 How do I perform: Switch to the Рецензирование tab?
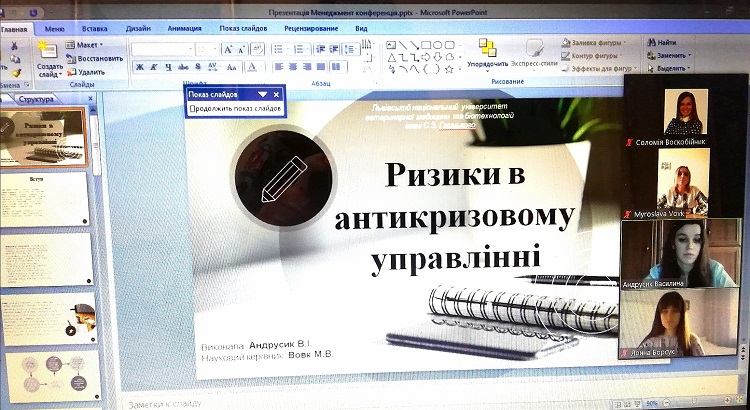click(311, 29)
